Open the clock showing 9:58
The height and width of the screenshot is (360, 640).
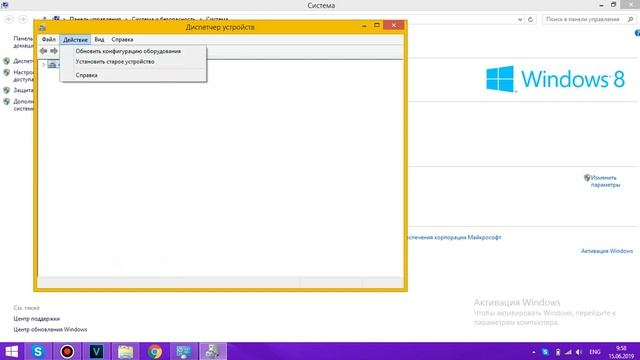(621, 352)
